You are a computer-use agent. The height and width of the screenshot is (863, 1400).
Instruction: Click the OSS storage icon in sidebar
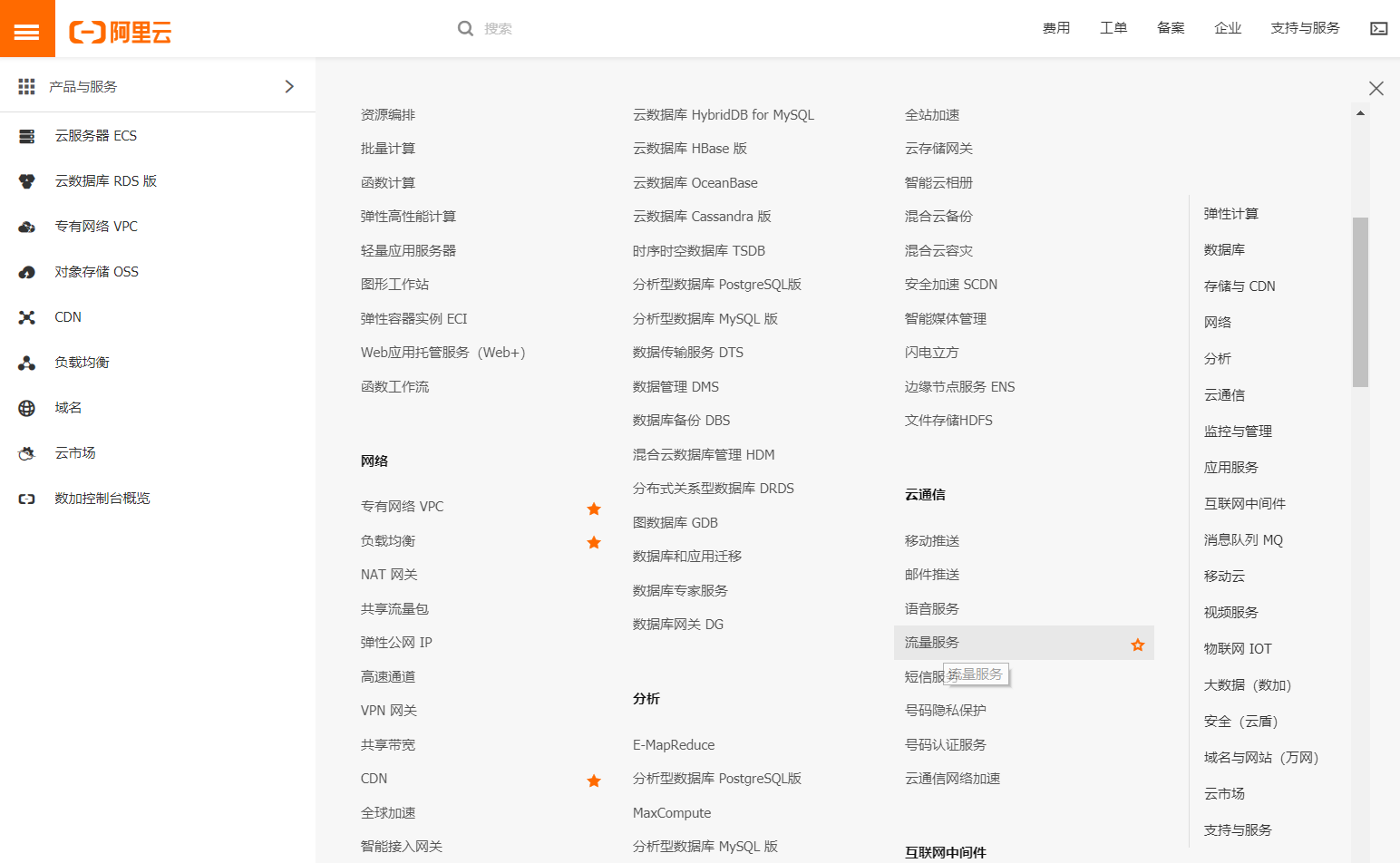pyautogui.click(x=27, y=272)
